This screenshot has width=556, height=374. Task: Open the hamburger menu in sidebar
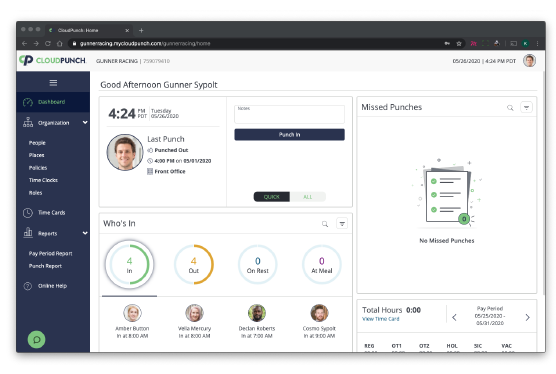(x=53, y=83)
